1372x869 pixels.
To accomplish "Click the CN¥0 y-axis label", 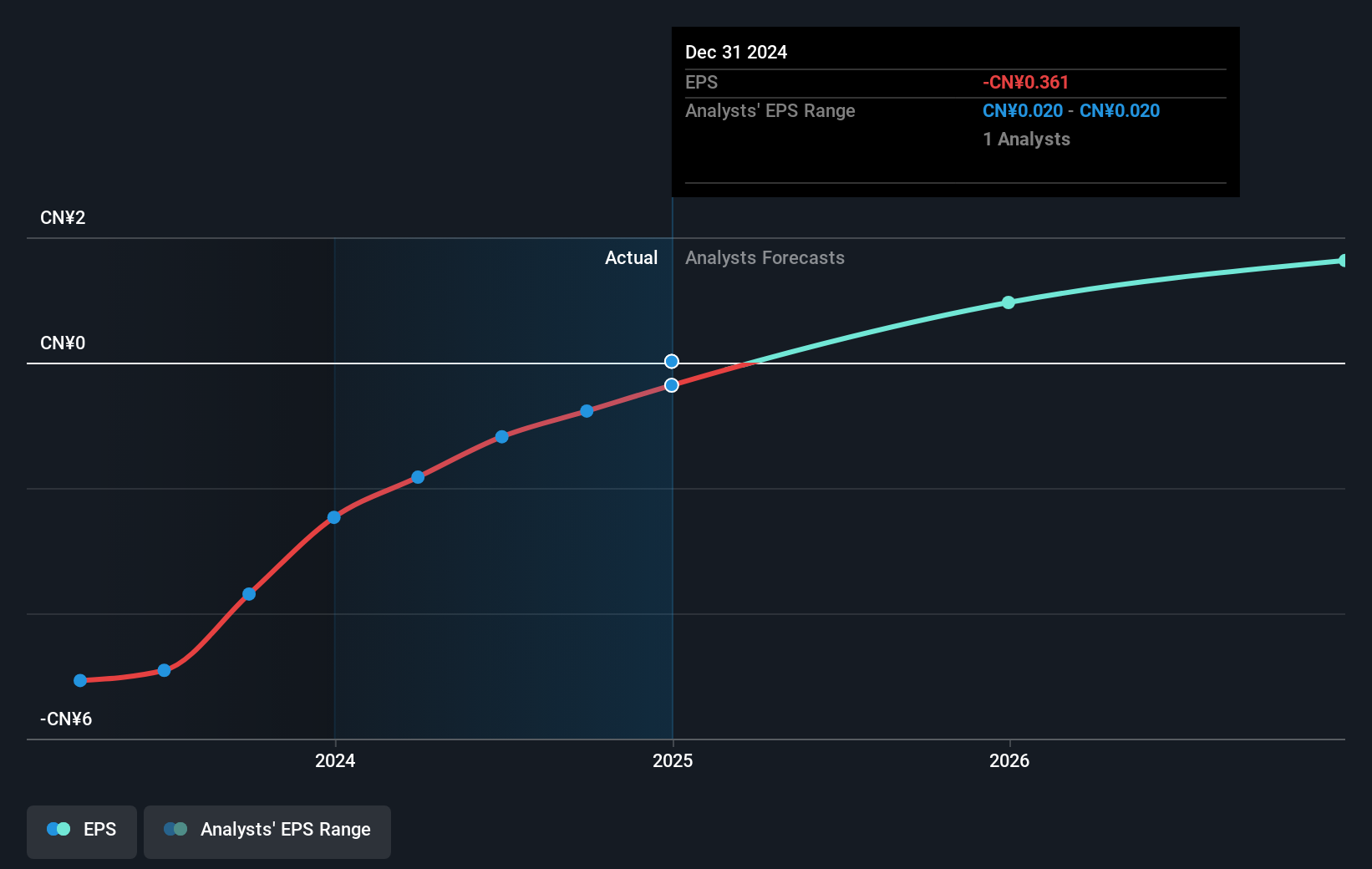I will point(63,343).
